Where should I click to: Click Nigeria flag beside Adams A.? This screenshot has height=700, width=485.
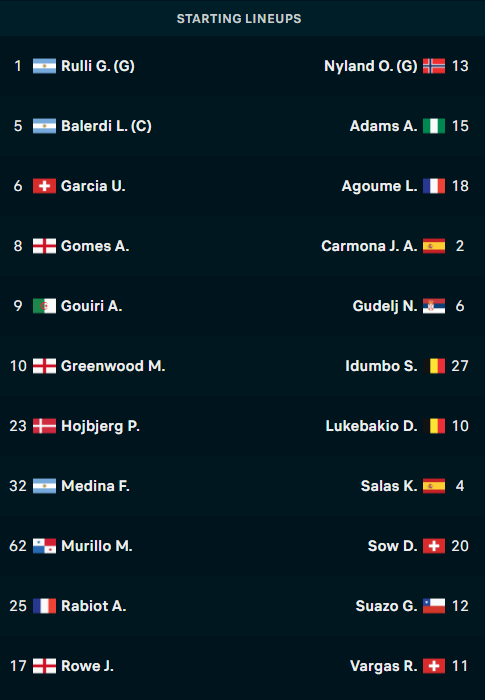point(434,126)
